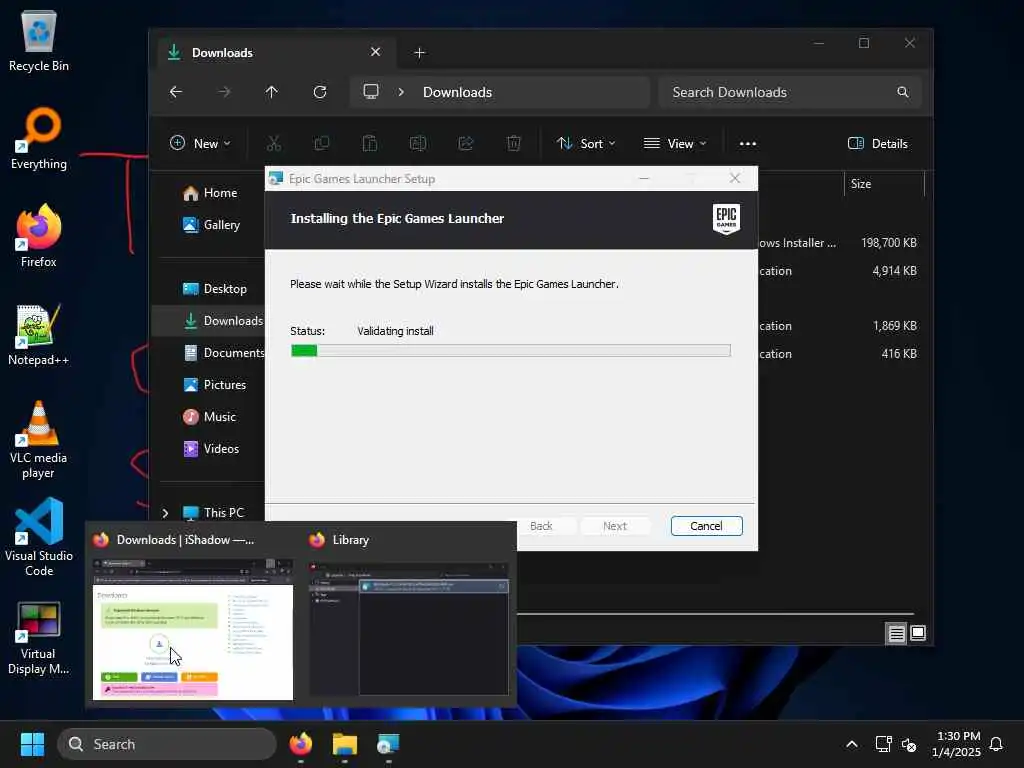Click the Size column header

tap(884, 184)
